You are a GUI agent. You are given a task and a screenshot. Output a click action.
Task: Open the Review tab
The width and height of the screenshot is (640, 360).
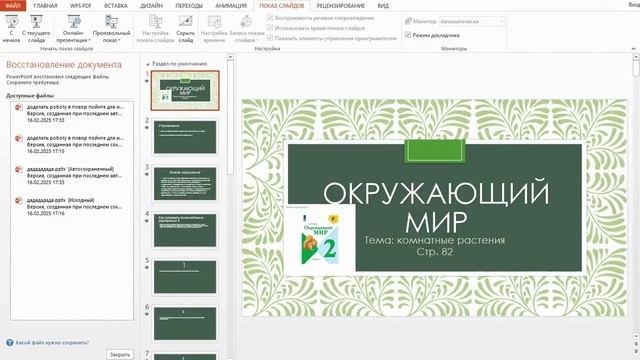coord(341,6)
